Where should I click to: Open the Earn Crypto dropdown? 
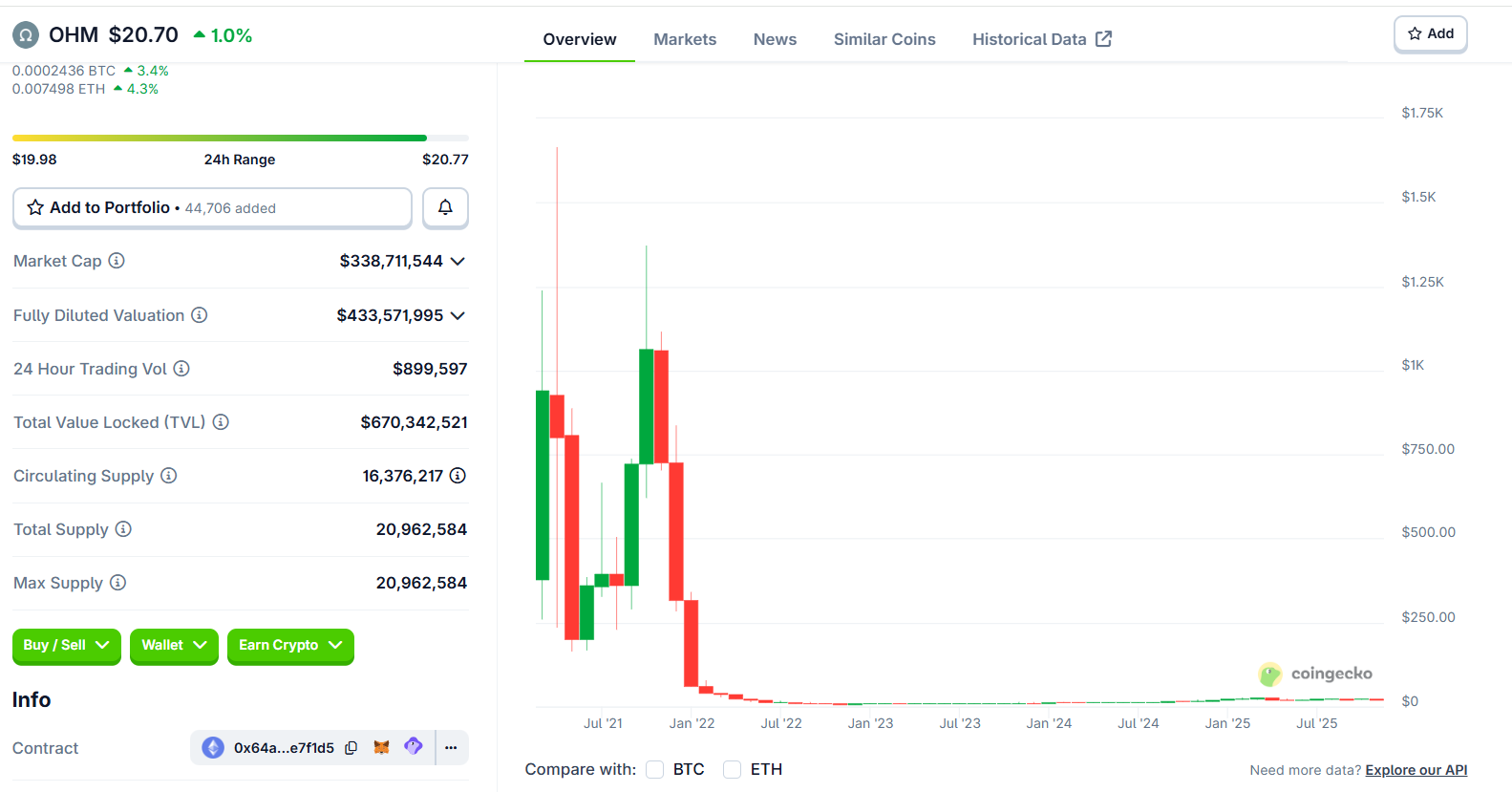pyautogui.click(x=290, y=646)
